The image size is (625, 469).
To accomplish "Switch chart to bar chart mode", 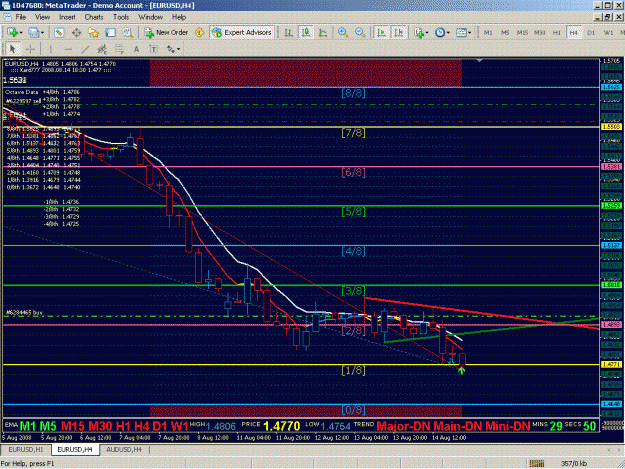I will point(288,33).
